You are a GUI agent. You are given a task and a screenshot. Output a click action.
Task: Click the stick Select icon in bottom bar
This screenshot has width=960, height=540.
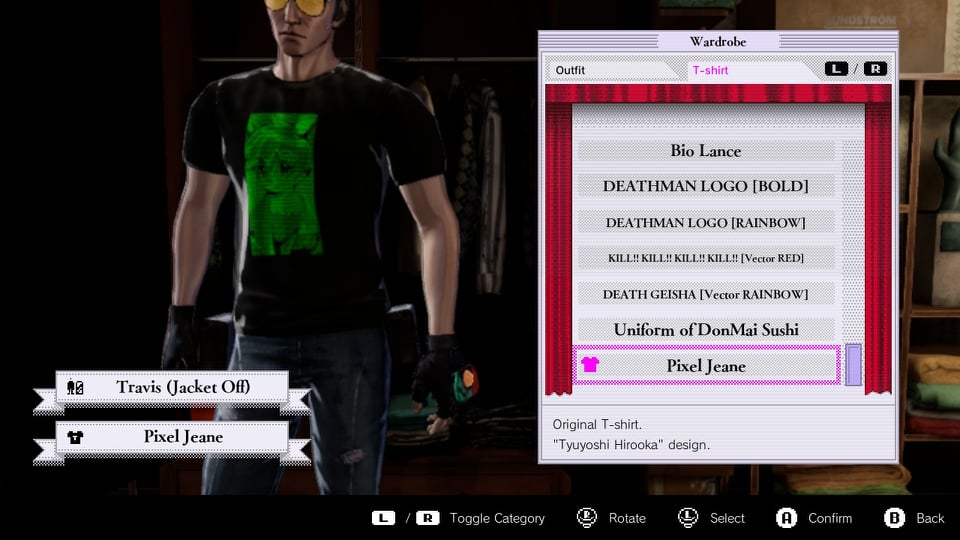point(688,518)
